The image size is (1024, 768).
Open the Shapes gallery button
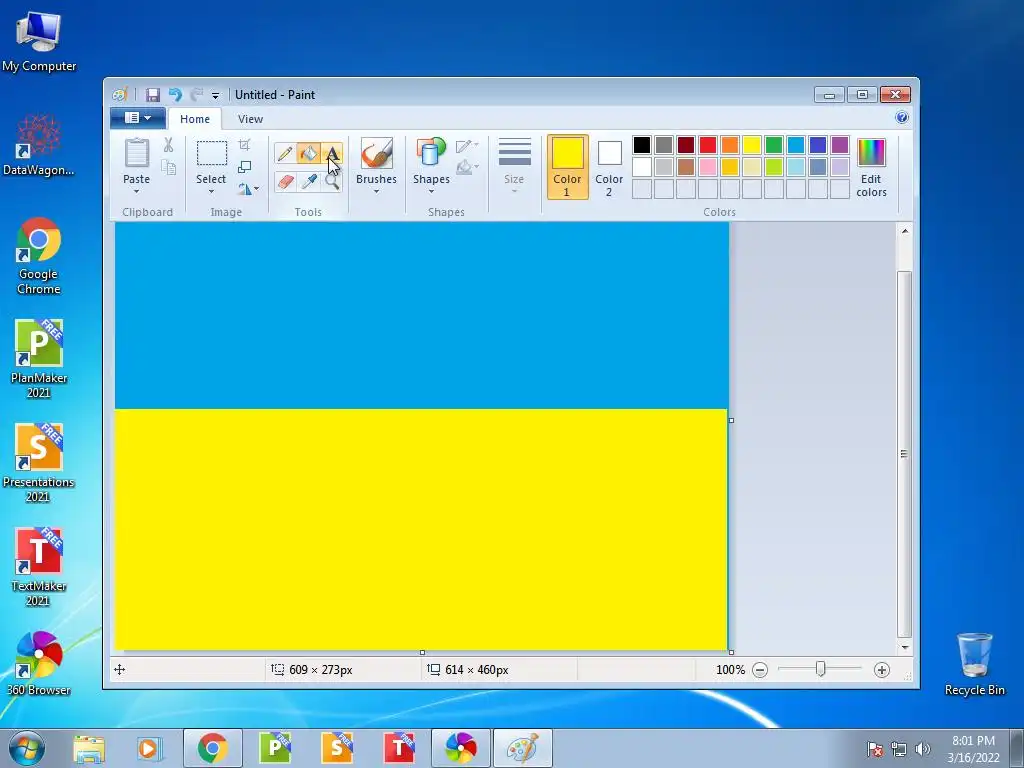(x=431, y=153)
